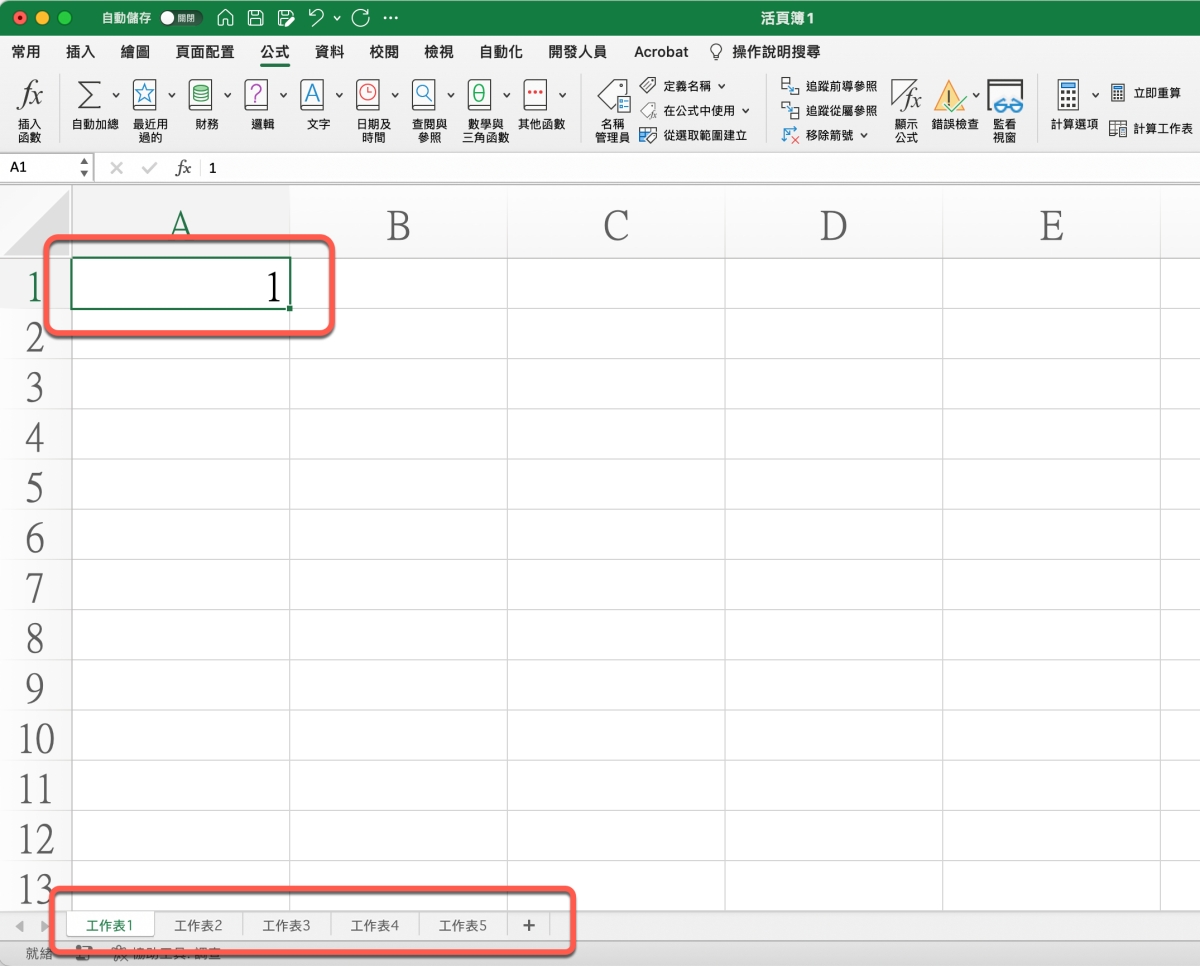Open the title bar more options ellipsis
1200x966 pixels.
391,18
